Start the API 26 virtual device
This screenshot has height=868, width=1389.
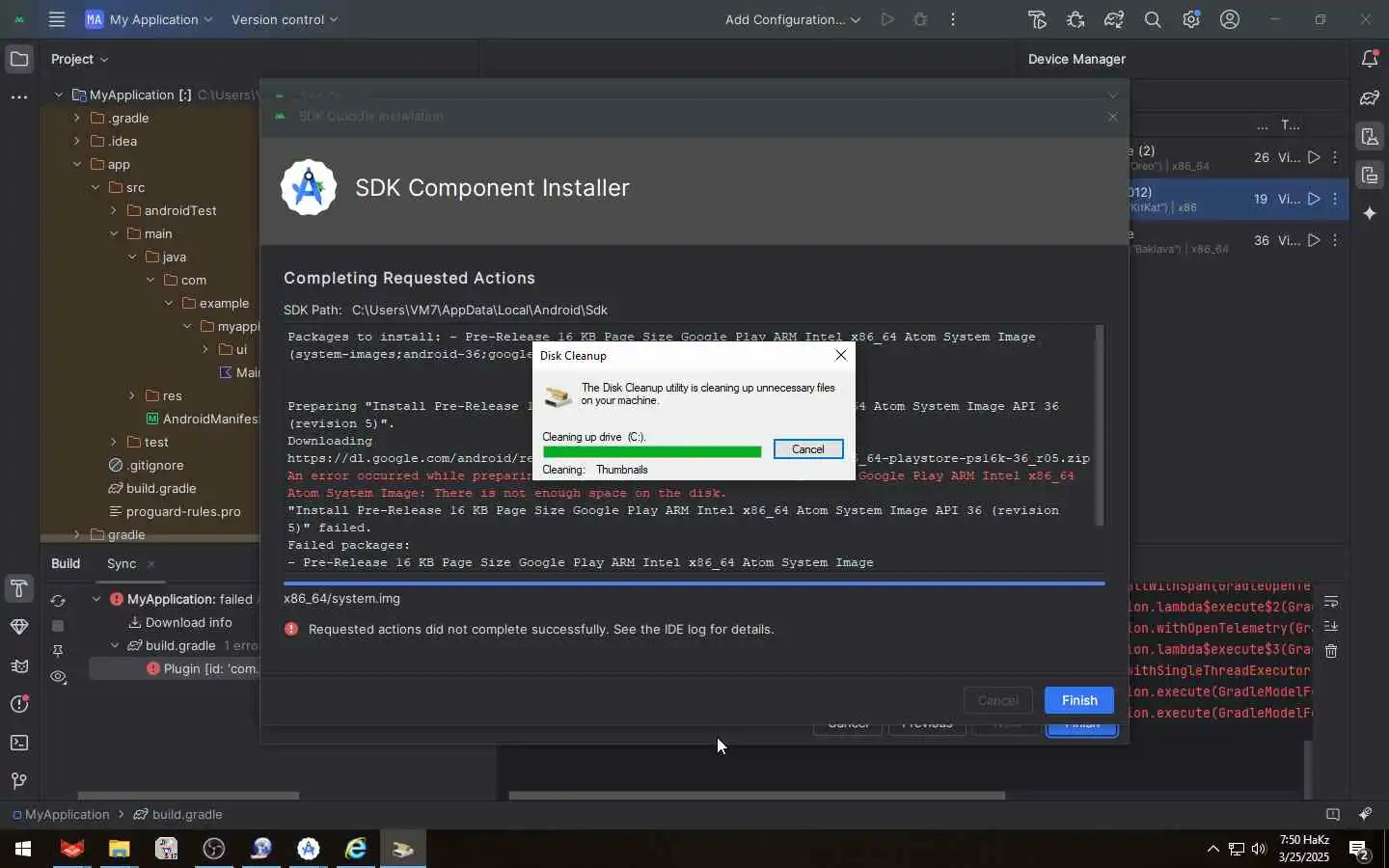(x=1314, y=157)
